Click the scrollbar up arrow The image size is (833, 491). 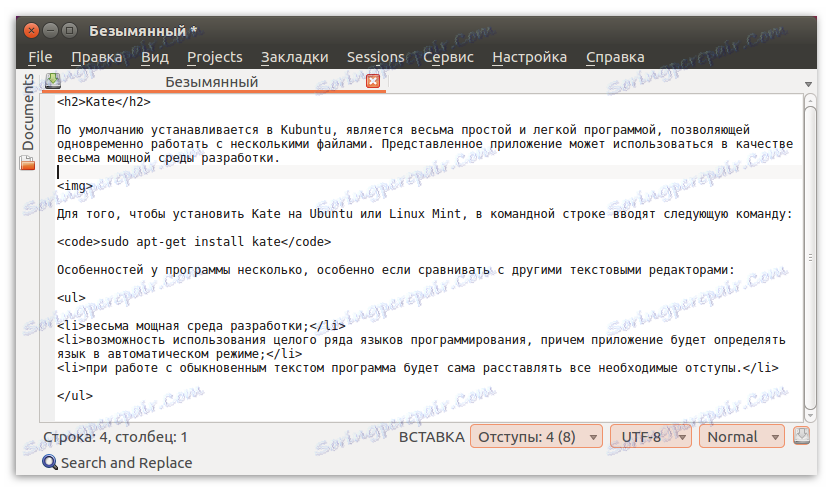tap(810, 100)
